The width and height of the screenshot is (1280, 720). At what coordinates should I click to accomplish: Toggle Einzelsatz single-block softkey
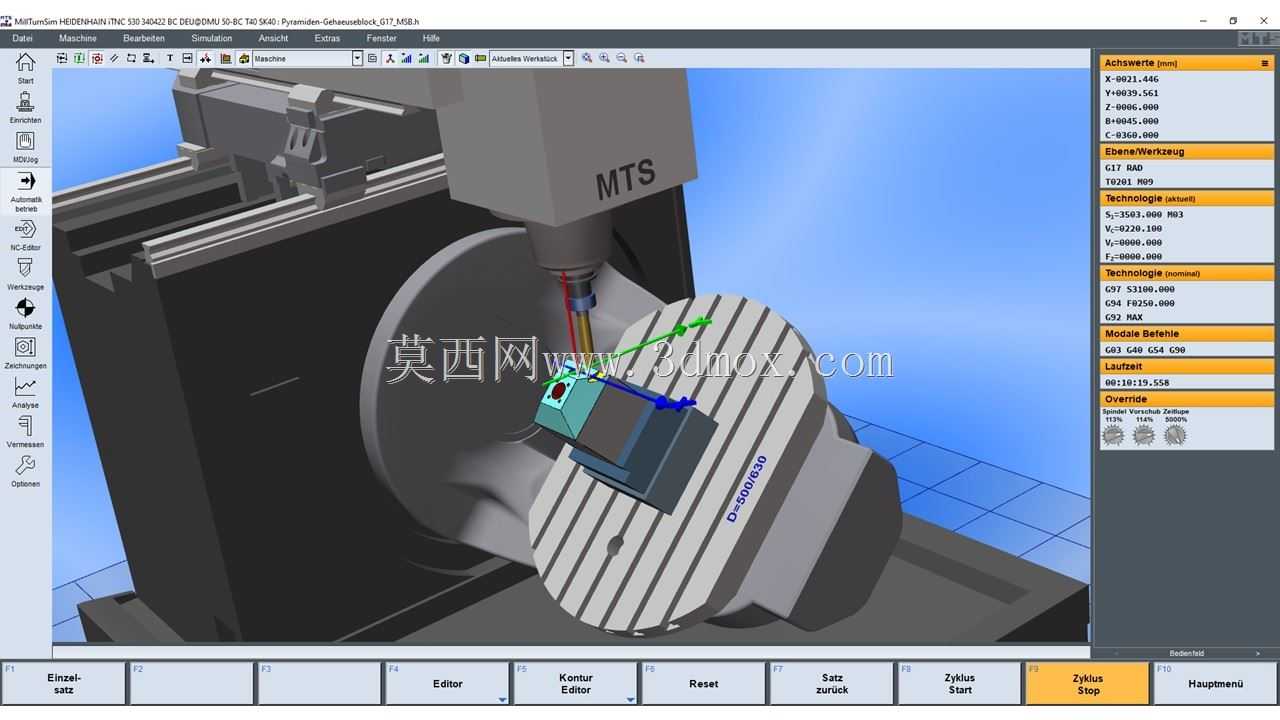click(64, 684)
